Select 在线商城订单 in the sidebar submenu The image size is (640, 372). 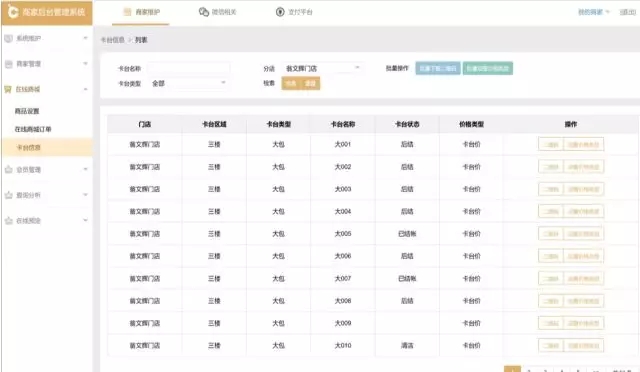pos(33,129)
